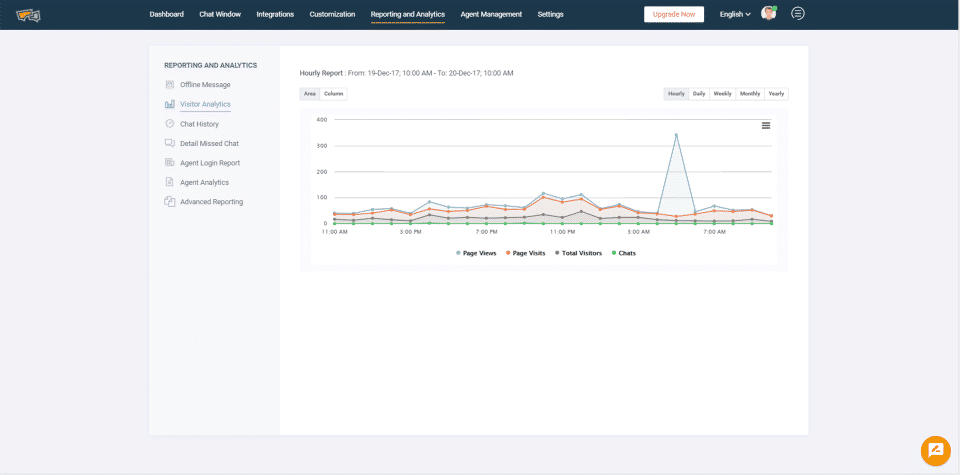Click the Agent Analytics document icon
The width and height of the screenshot is (960, 475).
pos(170,182)
